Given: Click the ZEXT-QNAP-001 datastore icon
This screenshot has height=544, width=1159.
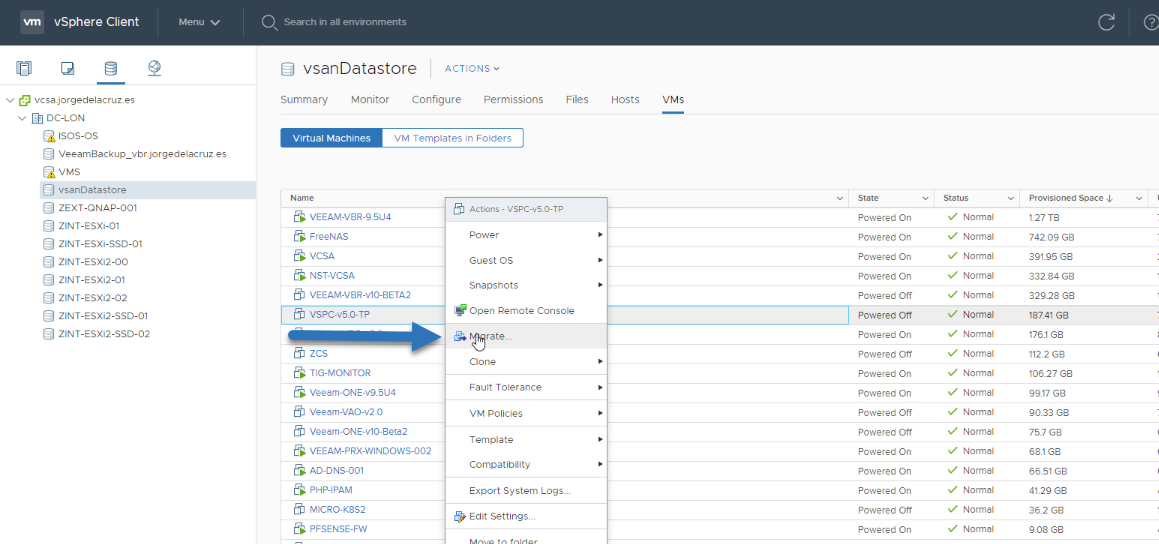Looking at the screenshot, I should tap(49, 208).
